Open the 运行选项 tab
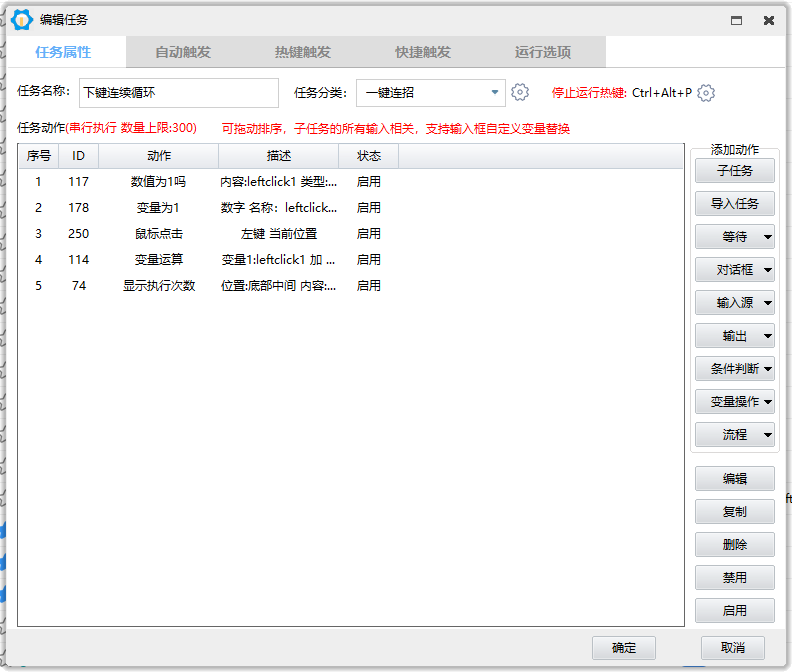This screenshot has width=792, height=672. (x=543, y=52)
